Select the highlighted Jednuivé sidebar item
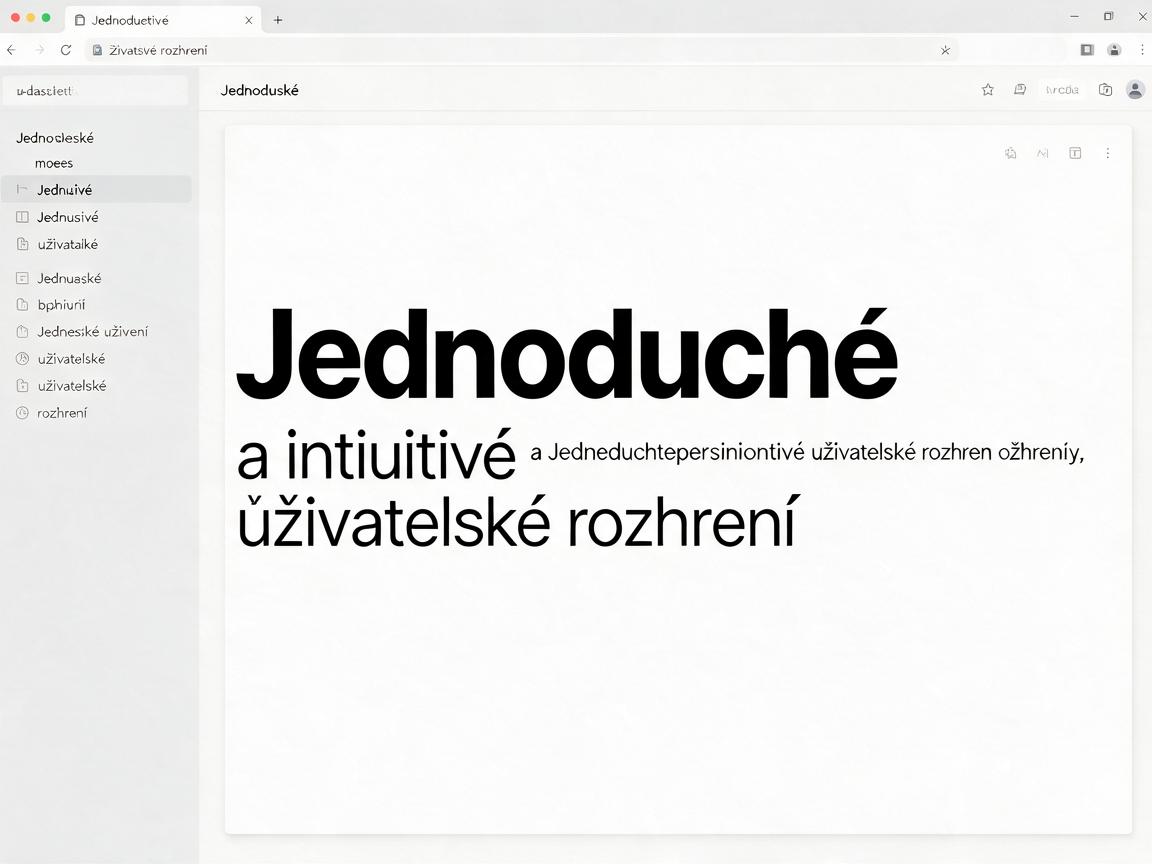Viewport: 1152px width, 864px height. (x=96, y=190)
